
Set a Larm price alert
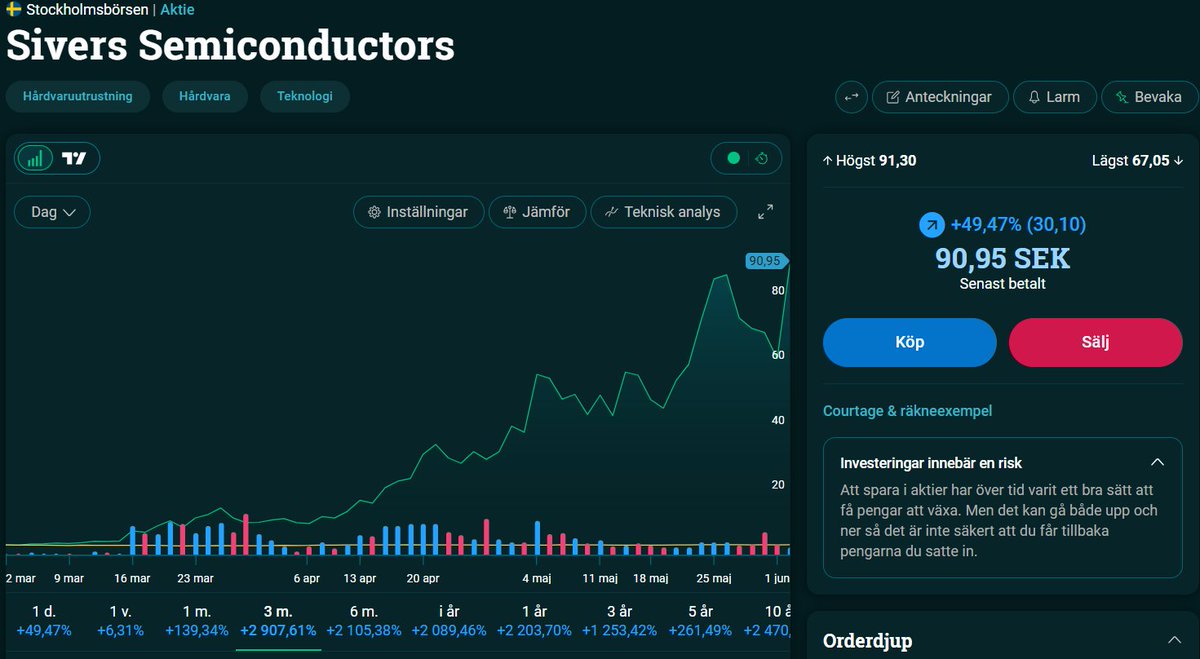tap(1054, 97)
